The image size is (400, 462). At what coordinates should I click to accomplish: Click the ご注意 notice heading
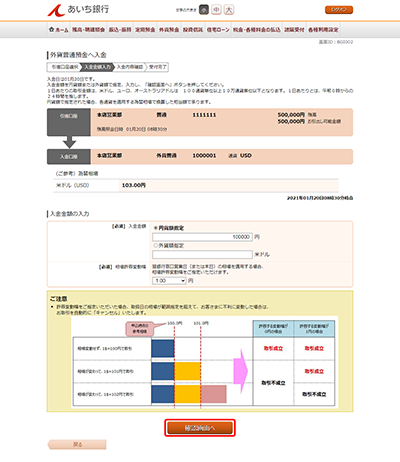(59, 299)
